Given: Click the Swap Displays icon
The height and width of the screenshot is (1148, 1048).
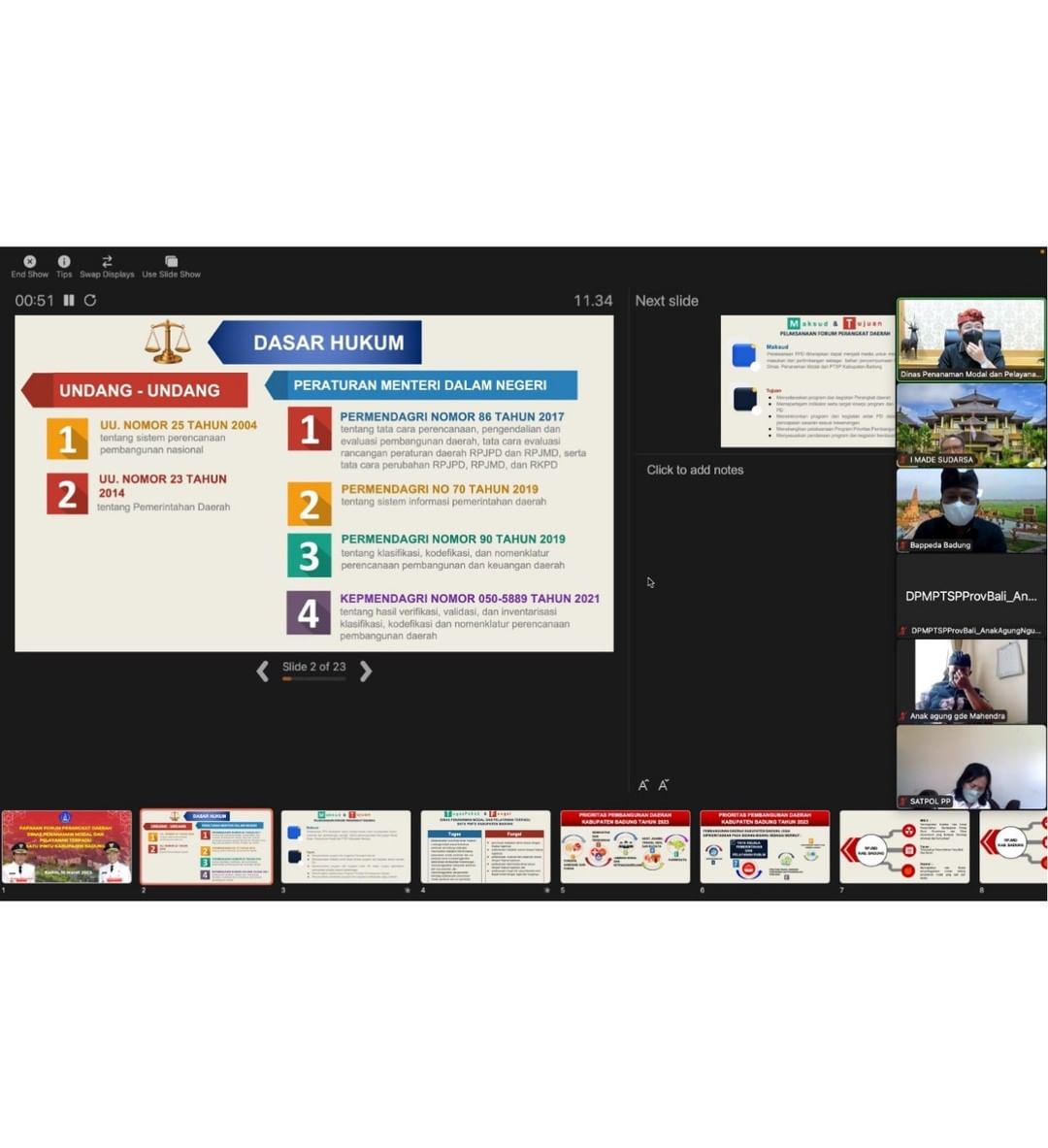Looking at the screenshot, I should coord(107,262).
